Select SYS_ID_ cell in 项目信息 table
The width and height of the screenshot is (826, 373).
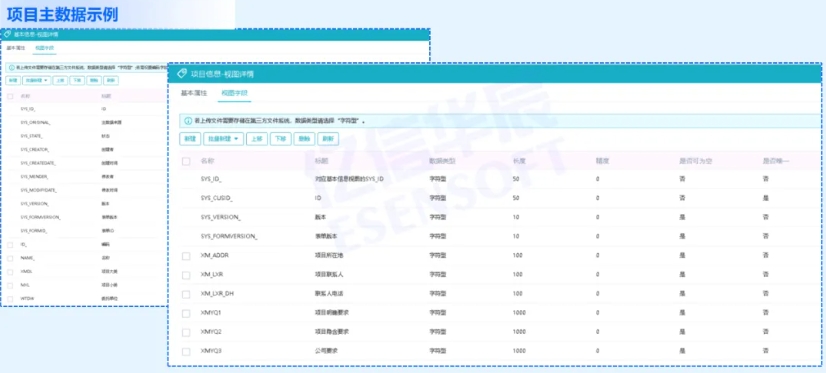tap(211, 179)
